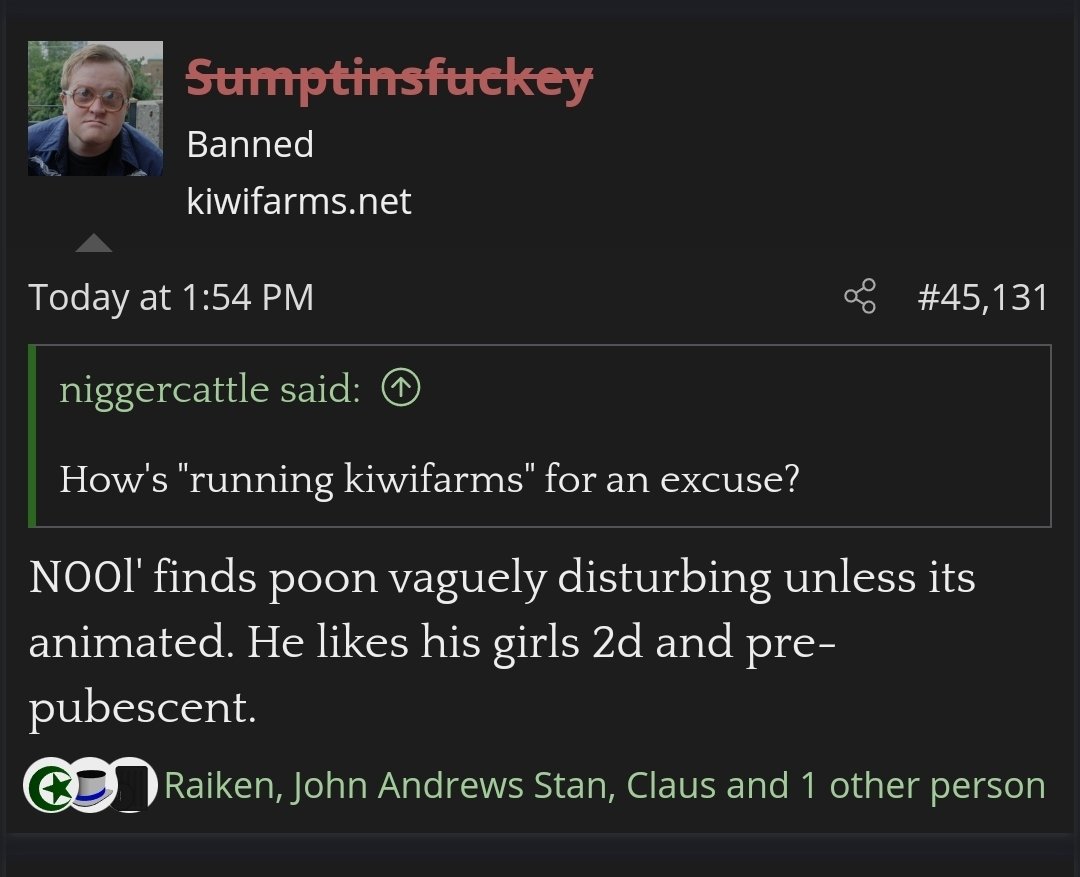This screenshot has width=1080, height=877.
Task: Open the Today at 1:54 PM timestamp link
Action: tap(171, 298)
